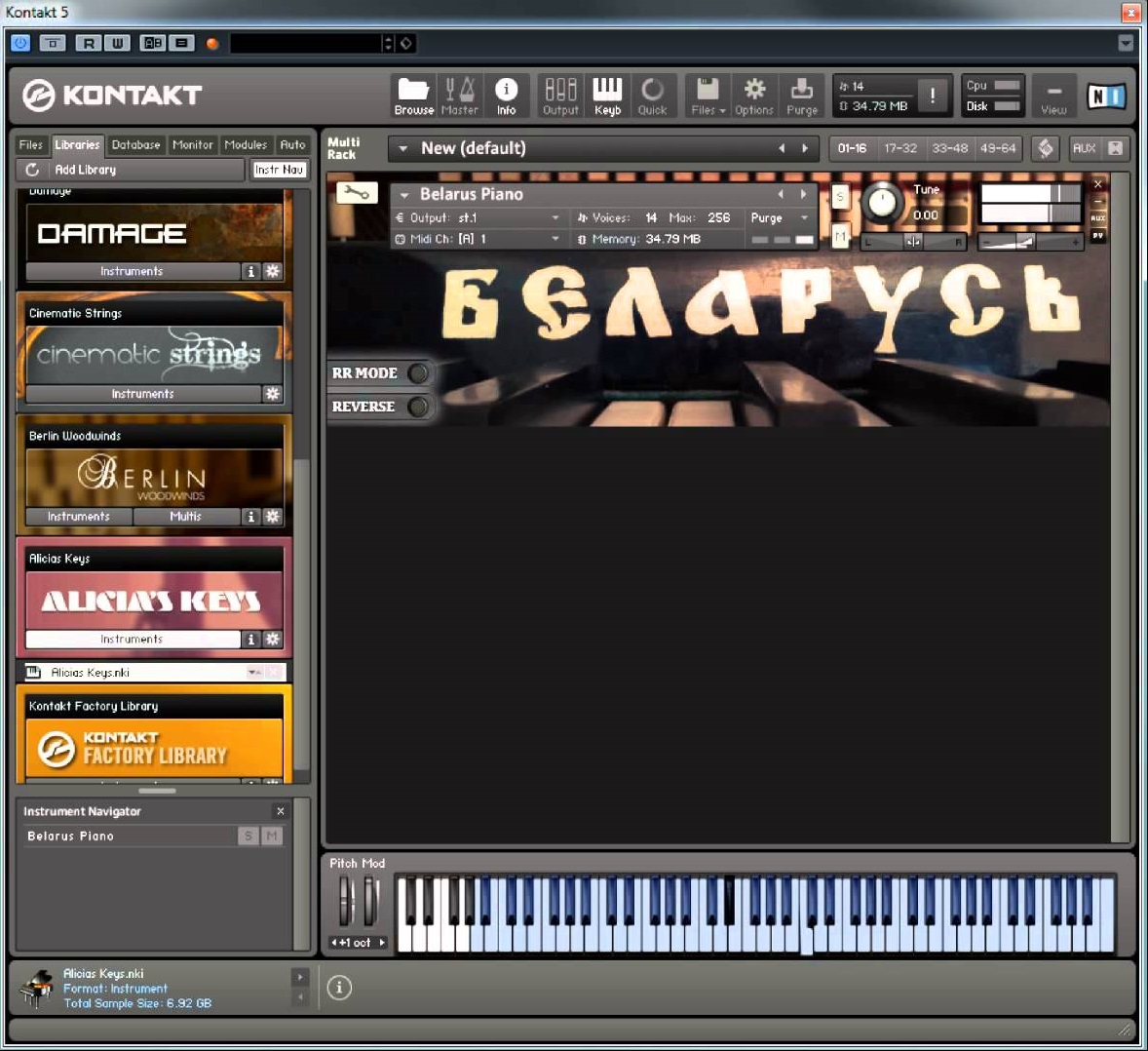
Task: Click the instrument volume slider
Action: 1030,241
